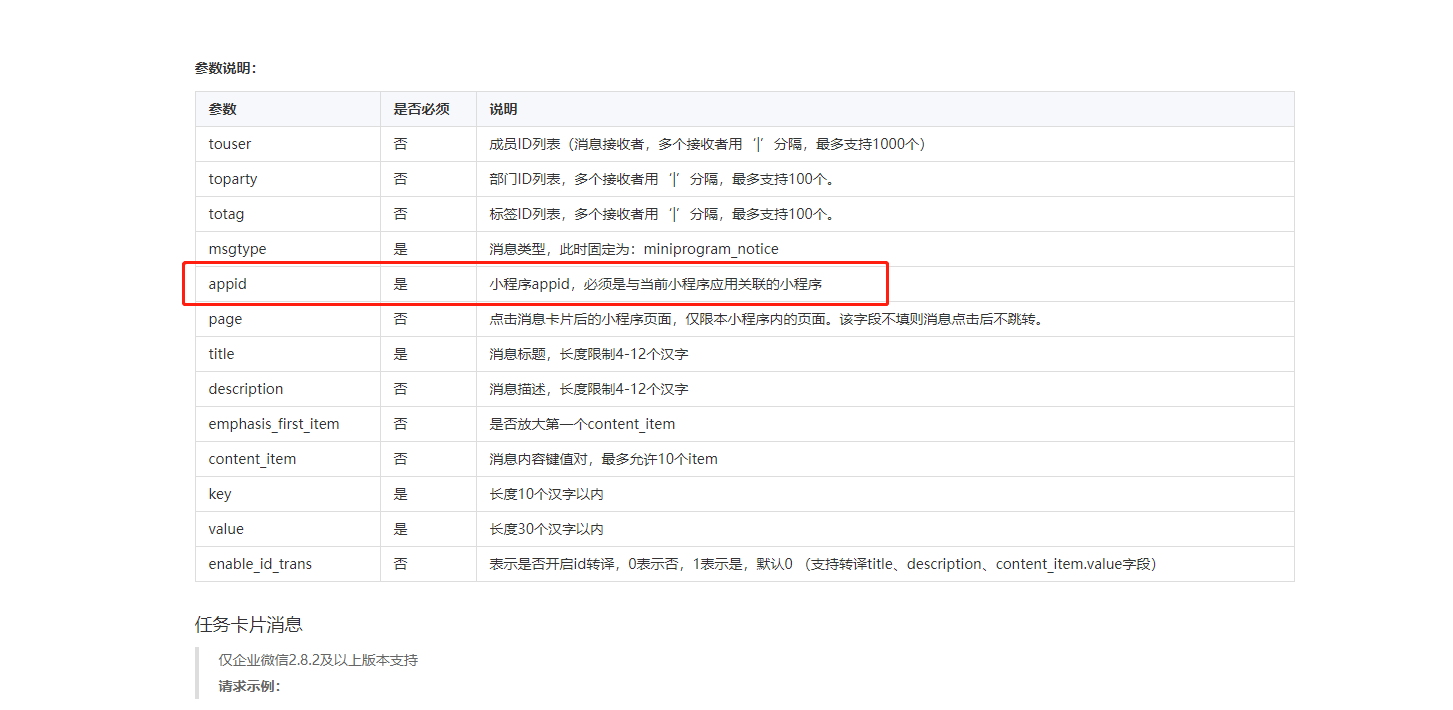Viewport: 1453px width, 710px height.
Task: Click the text 消息内容键值对，最多允许10个item
Action: click(x=604, y=459)
